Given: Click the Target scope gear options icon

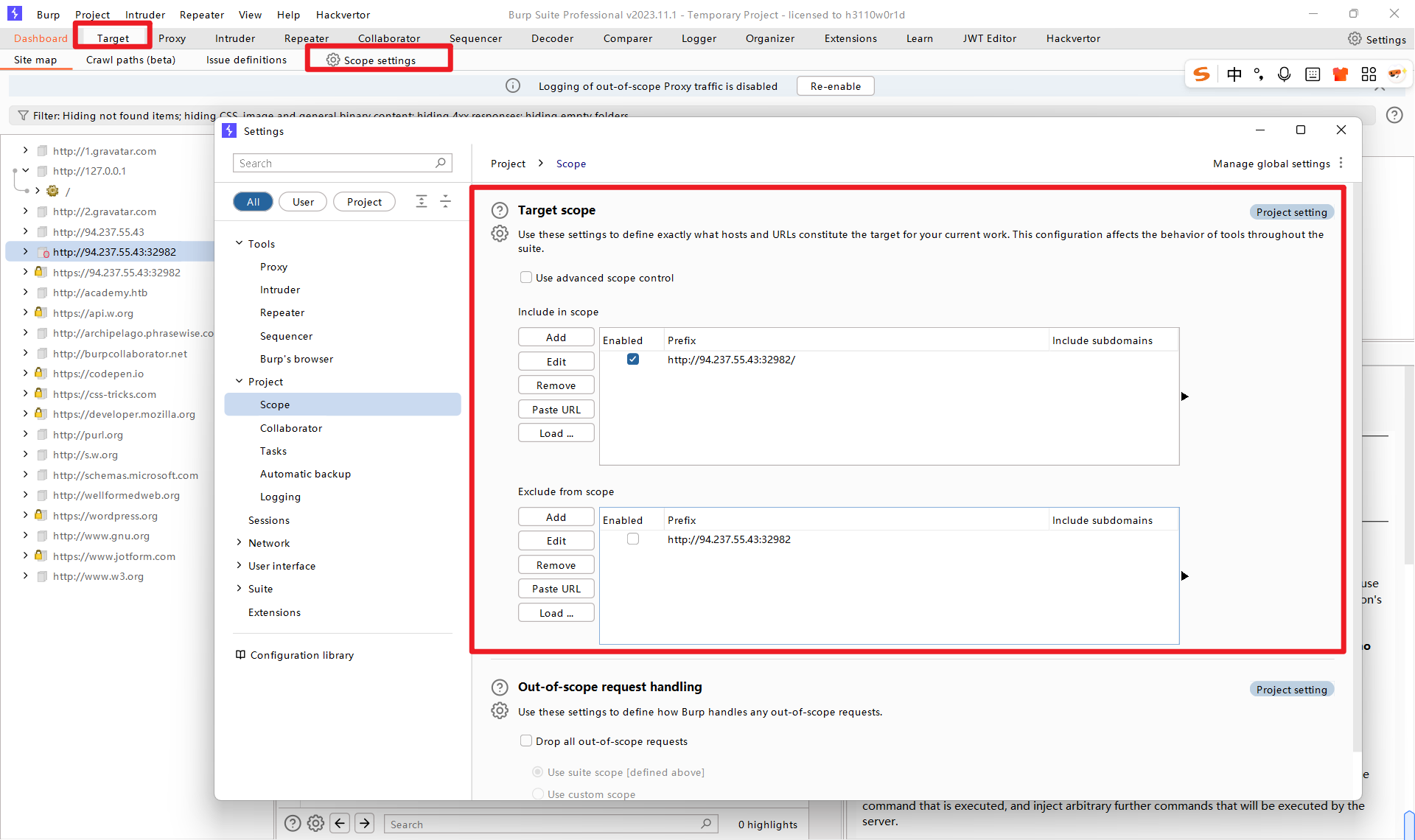Looking at the screenshot, I should pyautogui.click(x=500, y=234).
